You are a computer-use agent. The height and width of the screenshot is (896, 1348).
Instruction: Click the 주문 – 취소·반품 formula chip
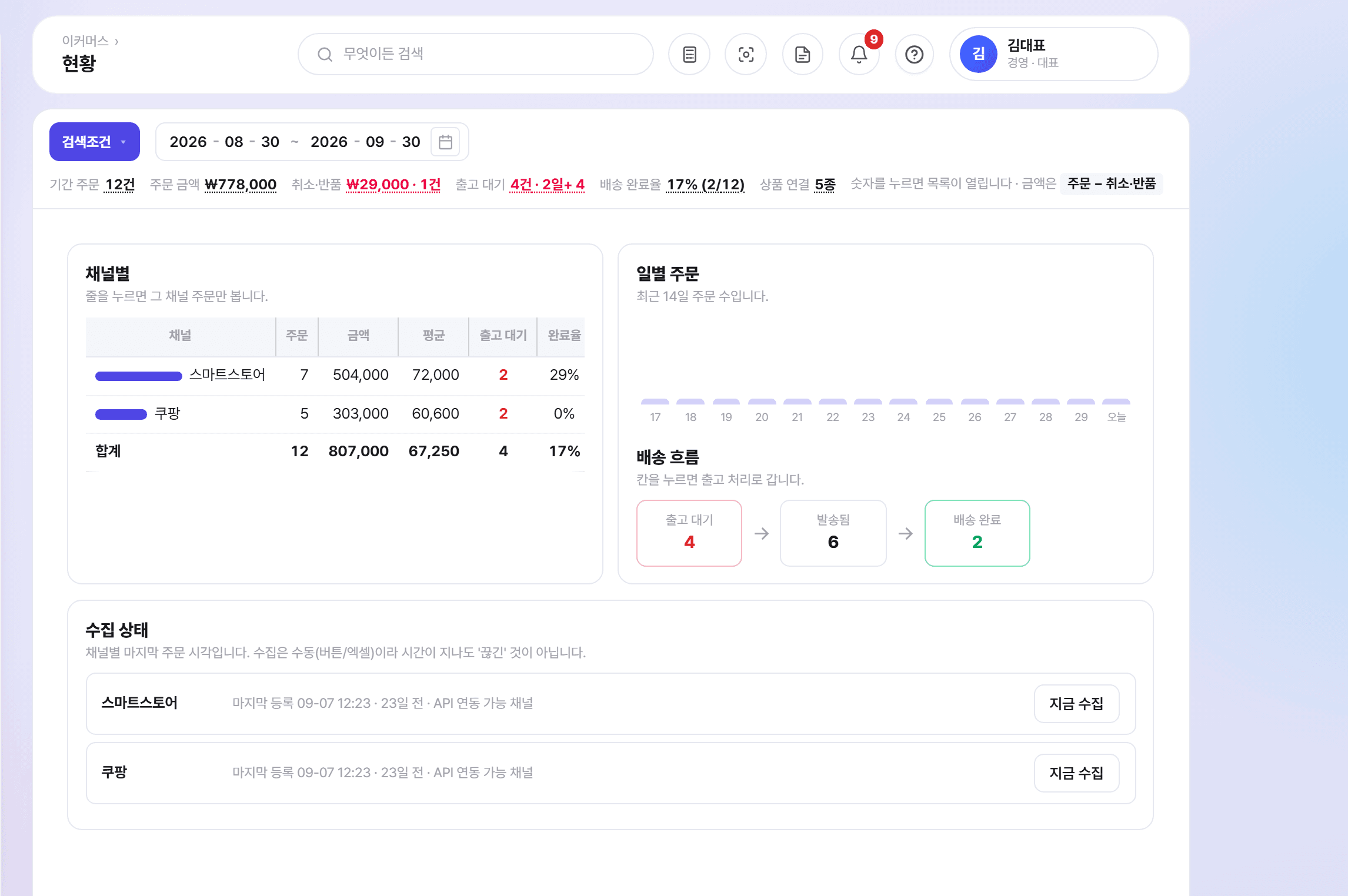[x=1111, y=184]
